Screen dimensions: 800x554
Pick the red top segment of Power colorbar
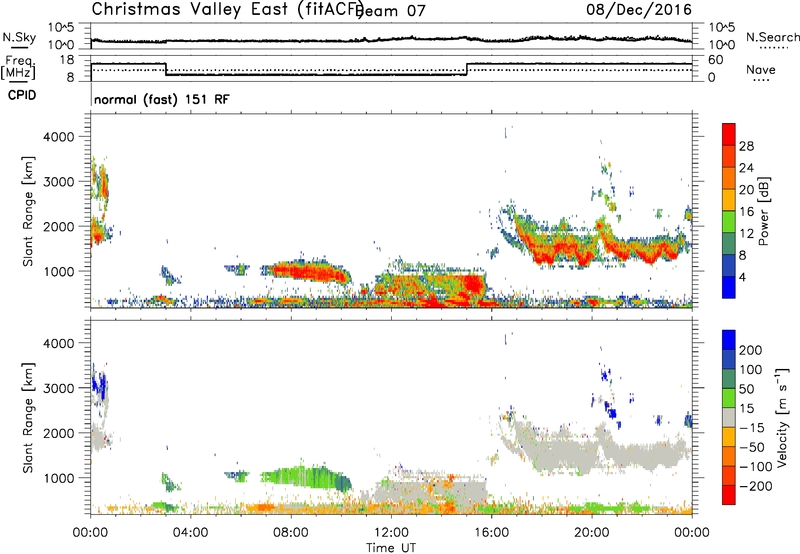coord(729,134)
